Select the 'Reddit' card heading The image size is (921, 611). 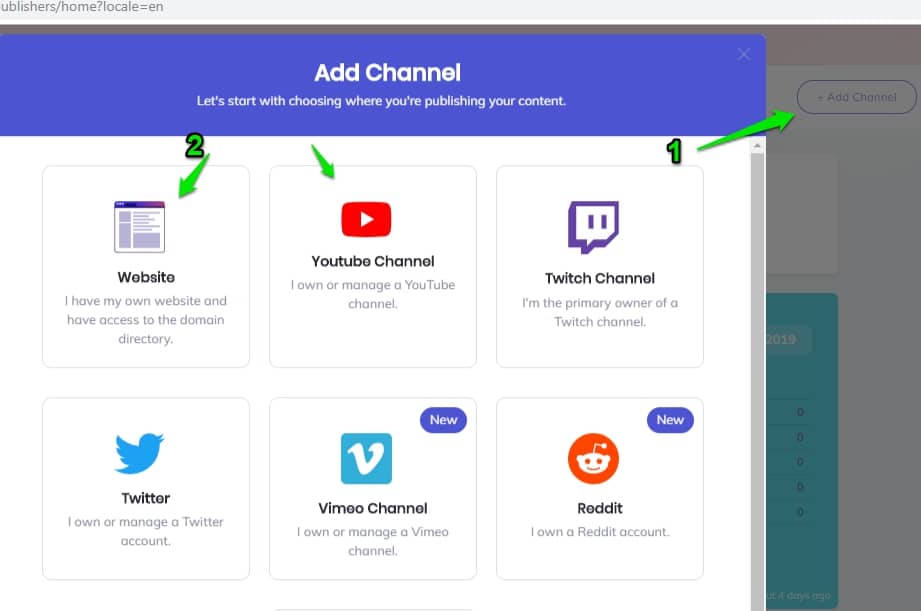(600, 508)
